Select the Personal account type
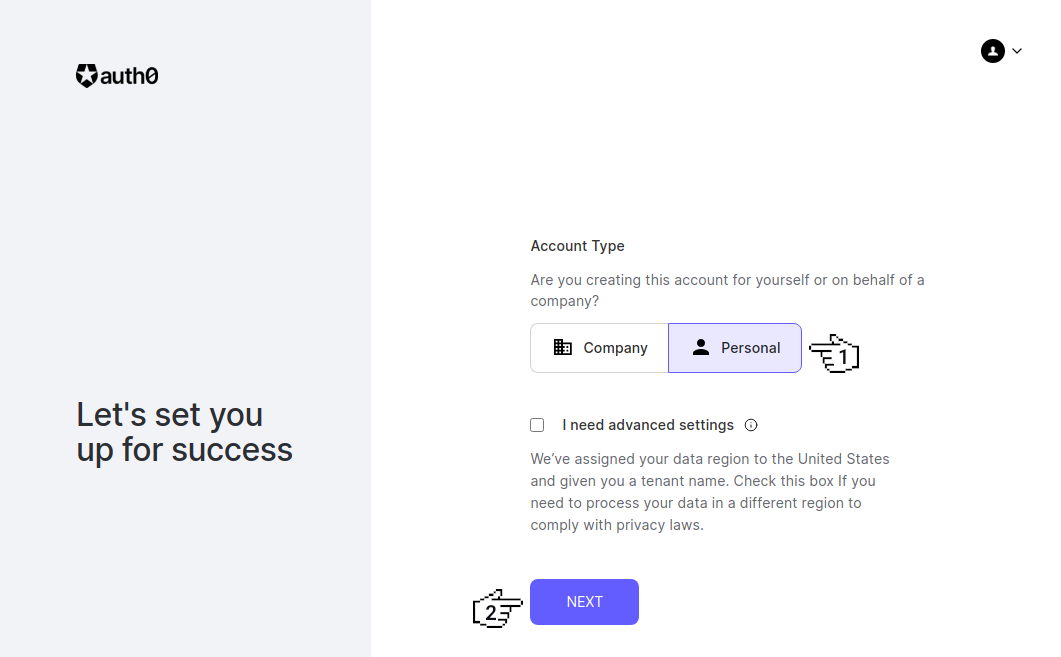Image resolution: width=1061 pixels, height=657 pixels. click(735, 348)
